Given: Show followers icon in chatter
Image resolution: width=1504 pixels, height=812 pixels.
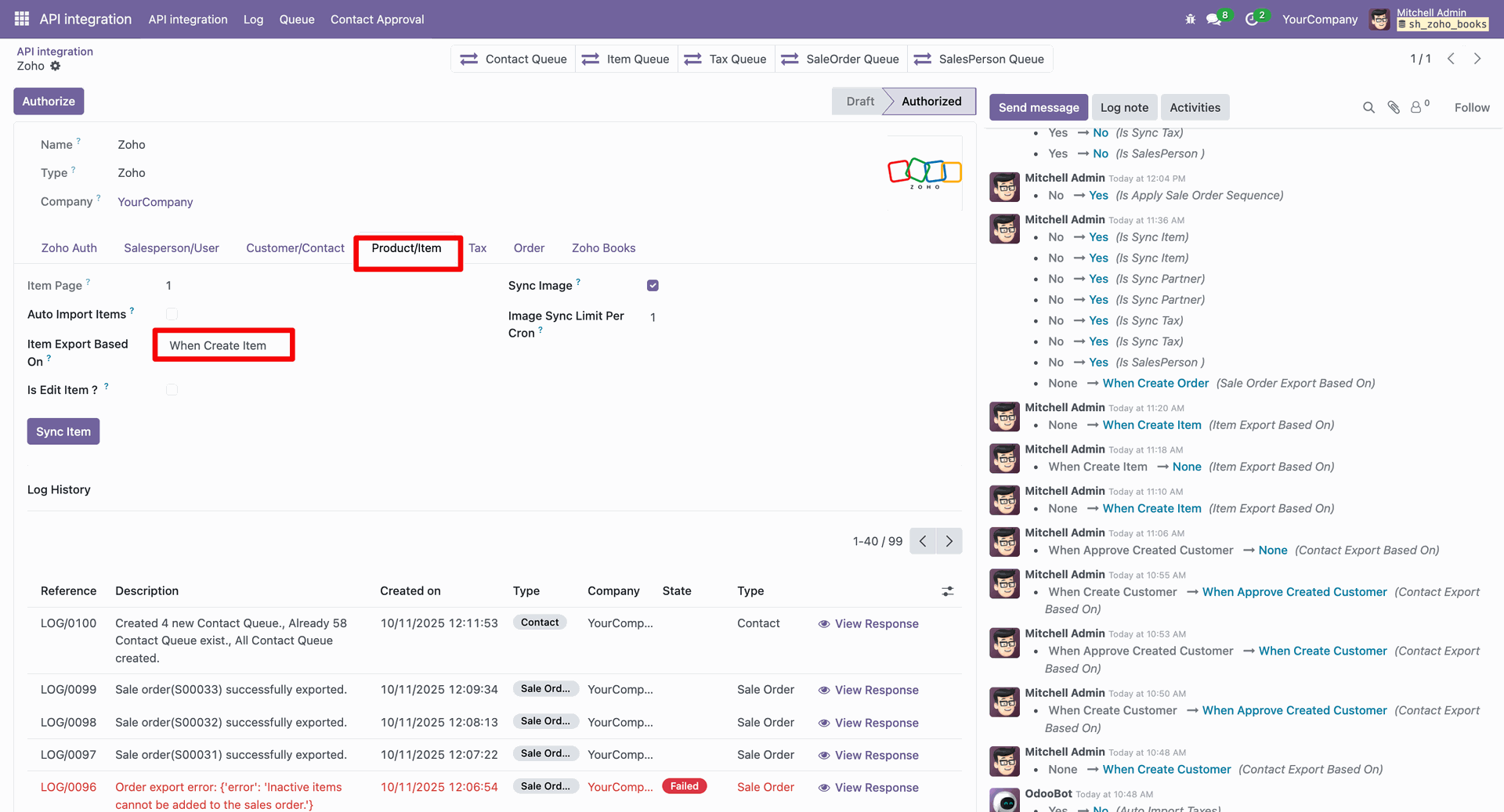Looking at the screenshot, I should coord(1419,106).
